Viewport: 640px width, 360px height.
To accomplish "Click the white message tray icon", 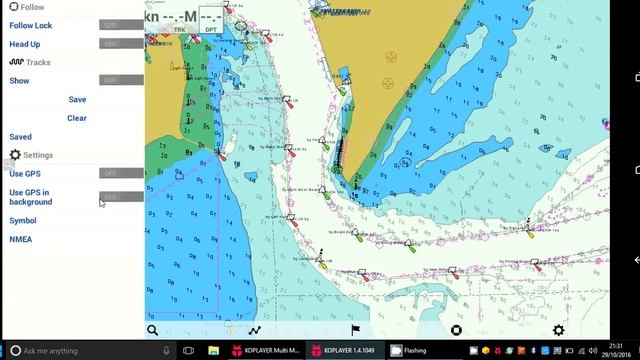I will coord(473,351).
